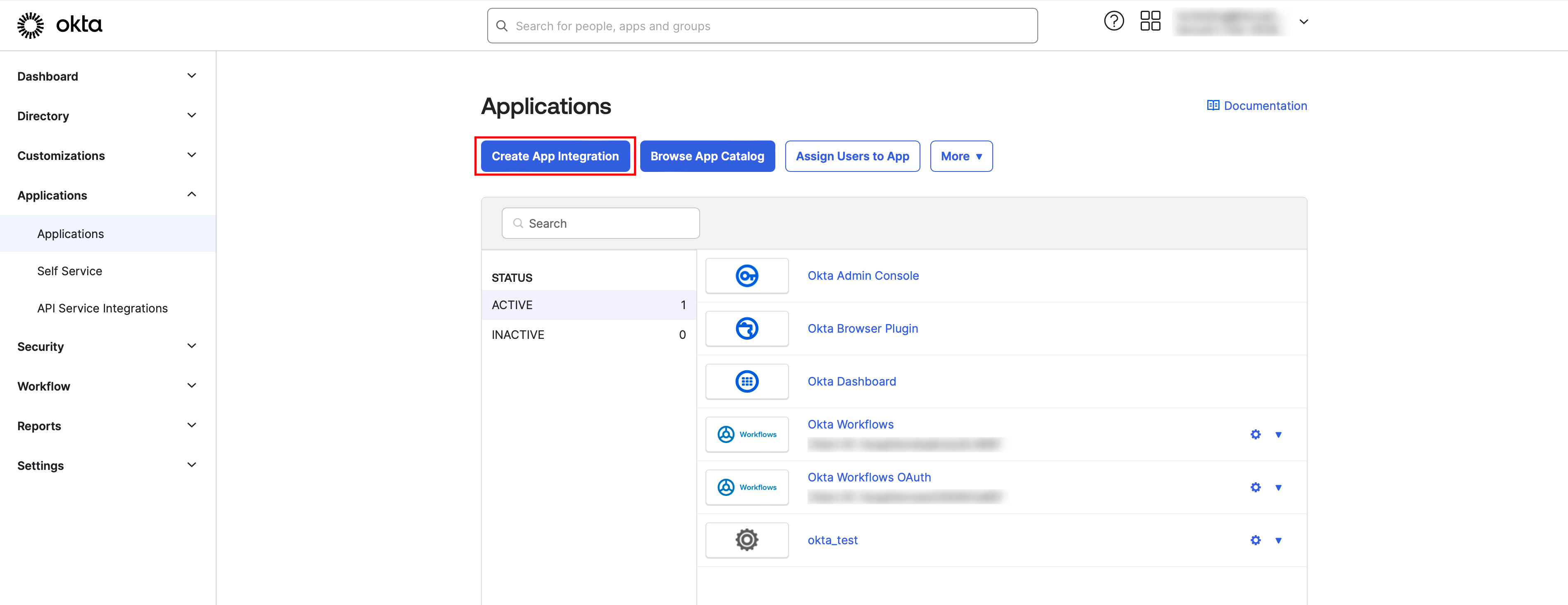
Task: Open the More dropdown button
Action: [960, 157]
